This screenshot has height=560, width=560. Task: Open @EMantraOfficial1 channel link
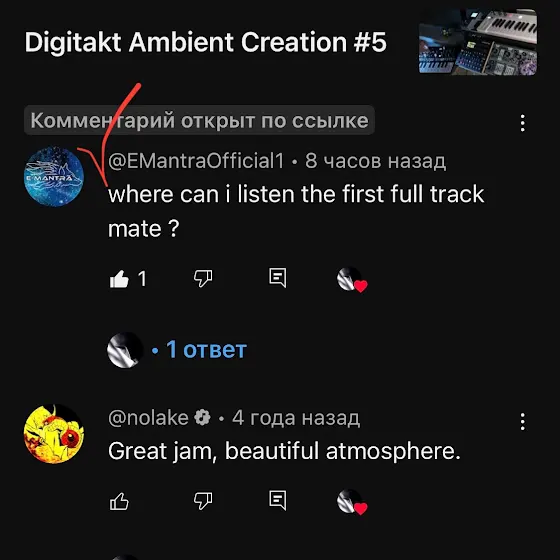(x=196, y=161)
